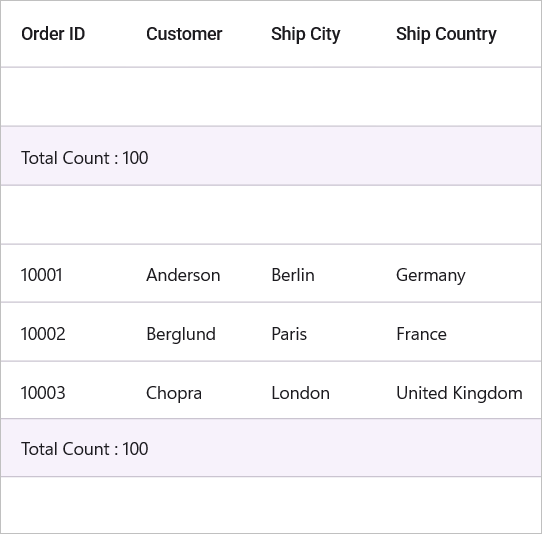Viewport: 542px width, 534px height.
Task: Sort by the Ship City column header
Action: 306,35
